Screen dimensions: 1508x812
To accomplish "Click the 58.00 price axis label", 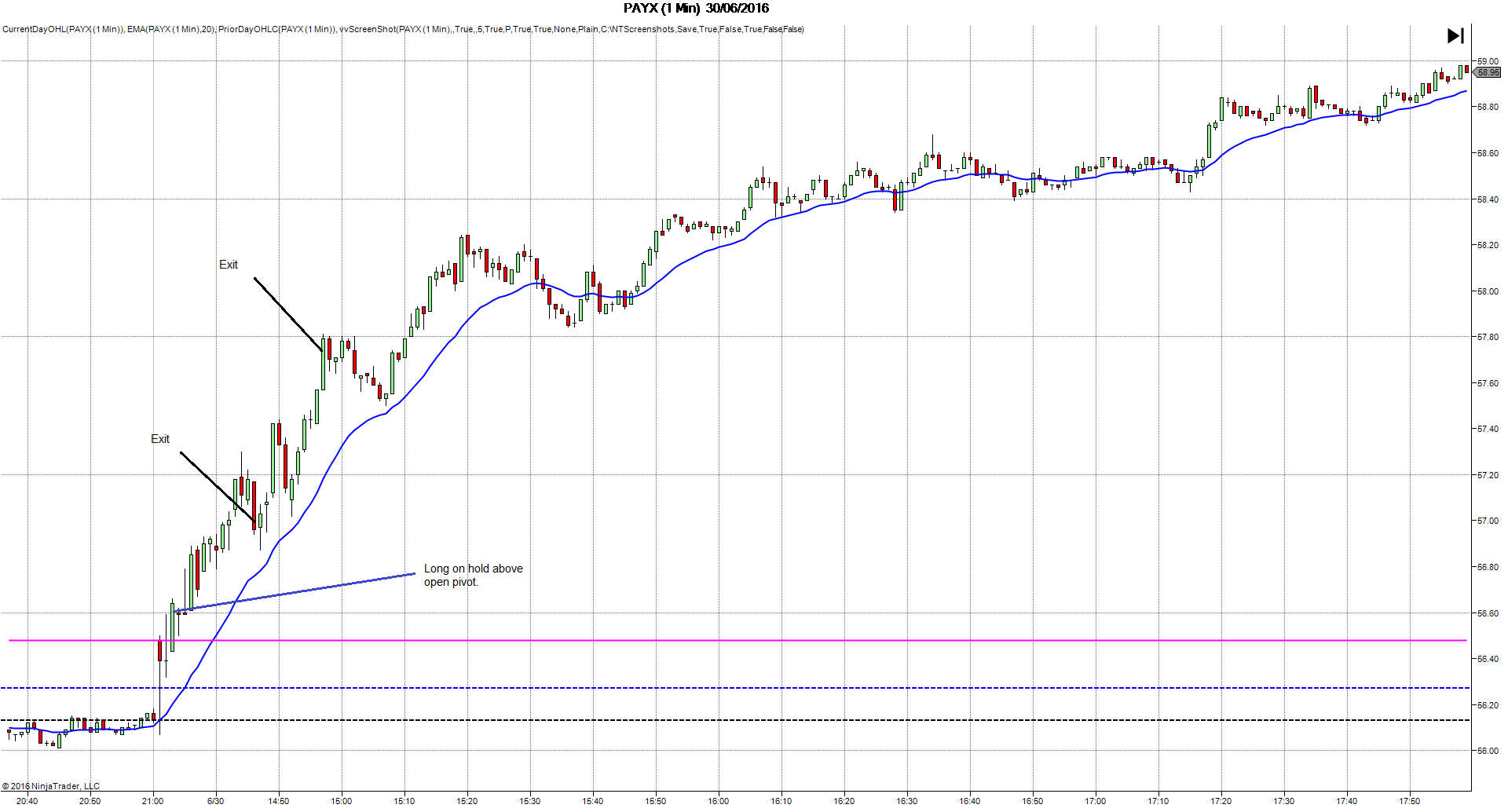I will coord(1488,291).
